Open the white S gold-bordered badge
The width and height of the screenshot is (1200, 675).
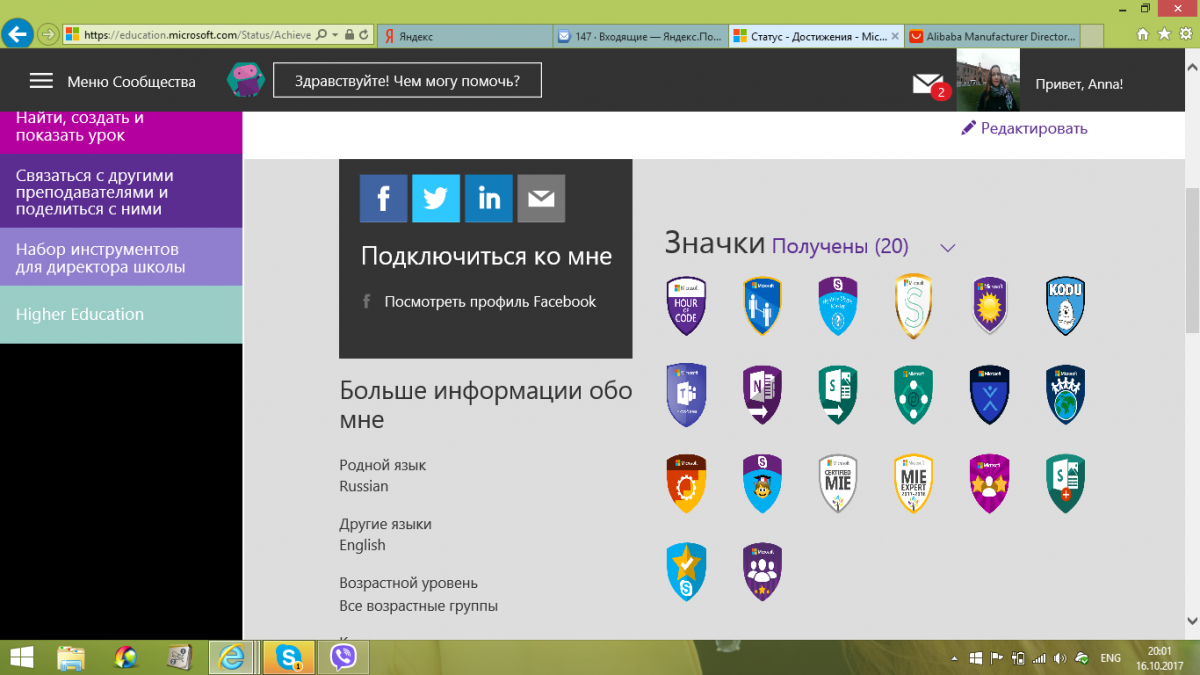914,306
